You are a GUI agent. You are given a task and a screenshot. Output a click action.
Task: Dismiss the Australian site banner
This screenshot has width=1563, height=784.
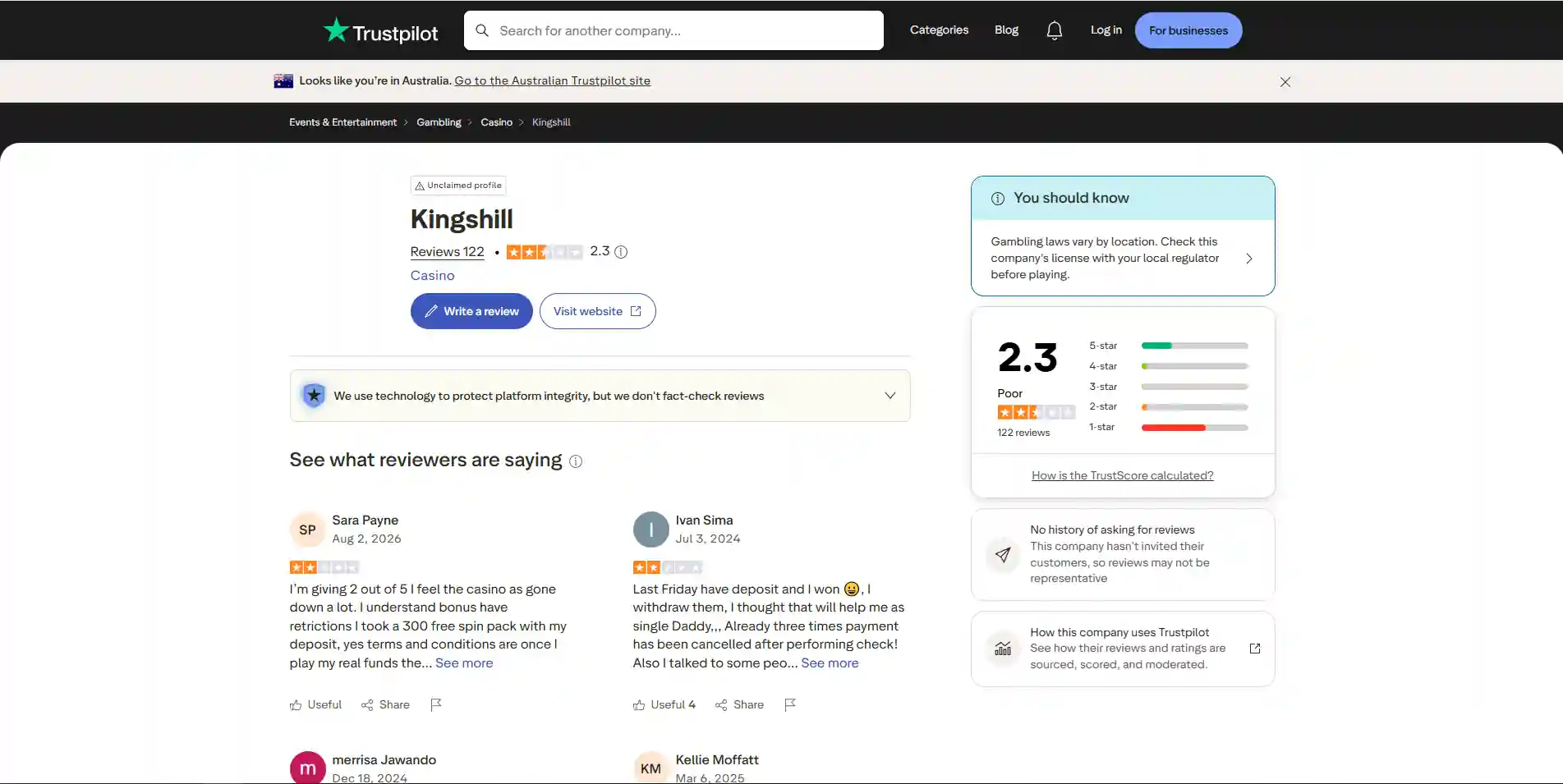(1285, 82)
